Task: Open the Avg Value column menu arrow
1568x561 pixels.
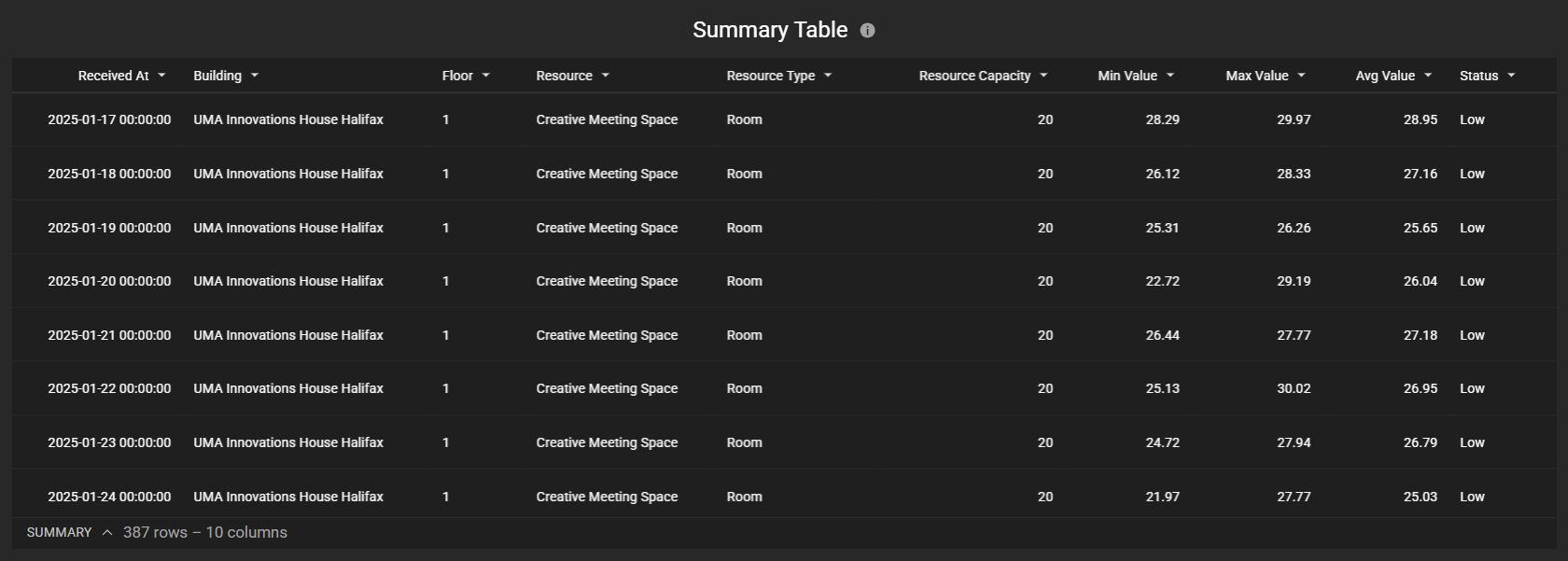Action: click(1428, 76)
